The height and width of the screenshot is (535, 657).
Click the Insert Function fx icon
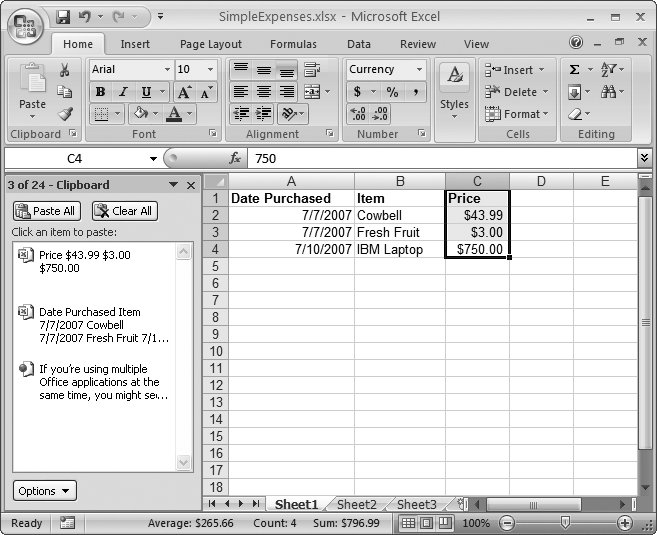(235, 158)
